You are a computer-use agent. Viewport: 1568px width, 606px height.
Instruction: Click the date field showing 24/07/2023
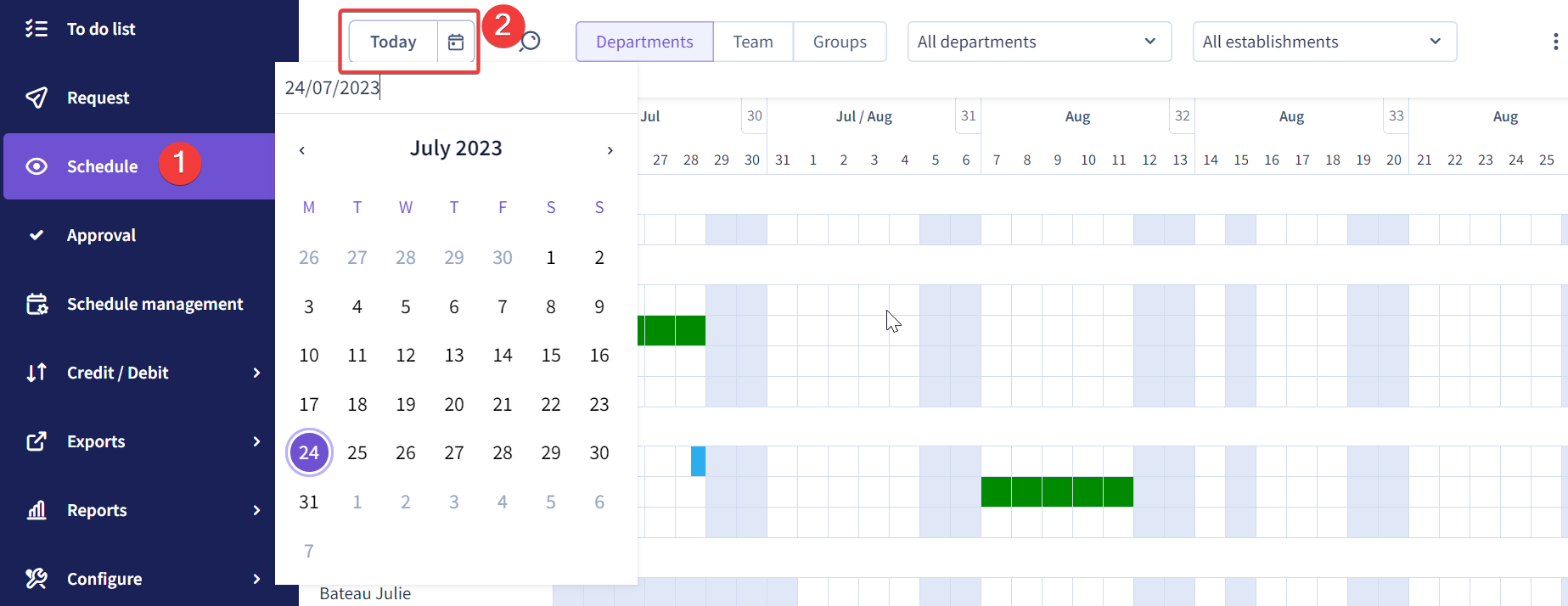coord(456,88)
